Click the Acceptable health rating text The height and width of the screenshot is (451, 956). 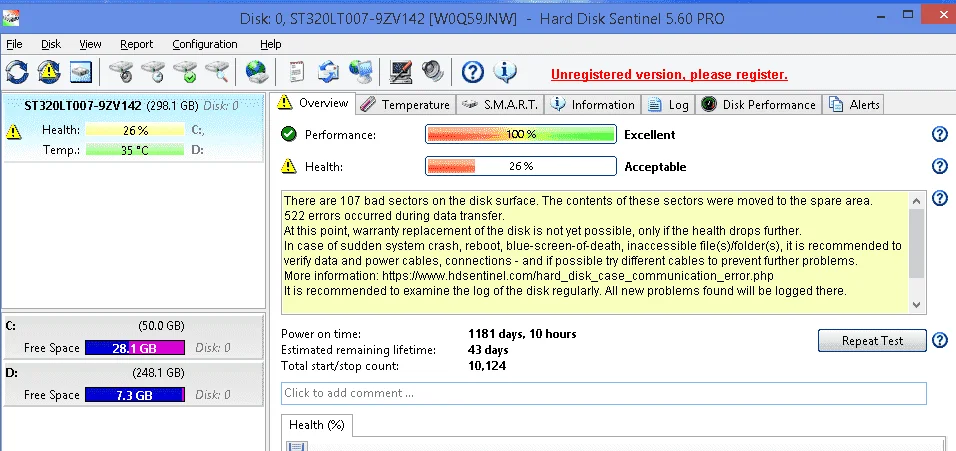655,167
